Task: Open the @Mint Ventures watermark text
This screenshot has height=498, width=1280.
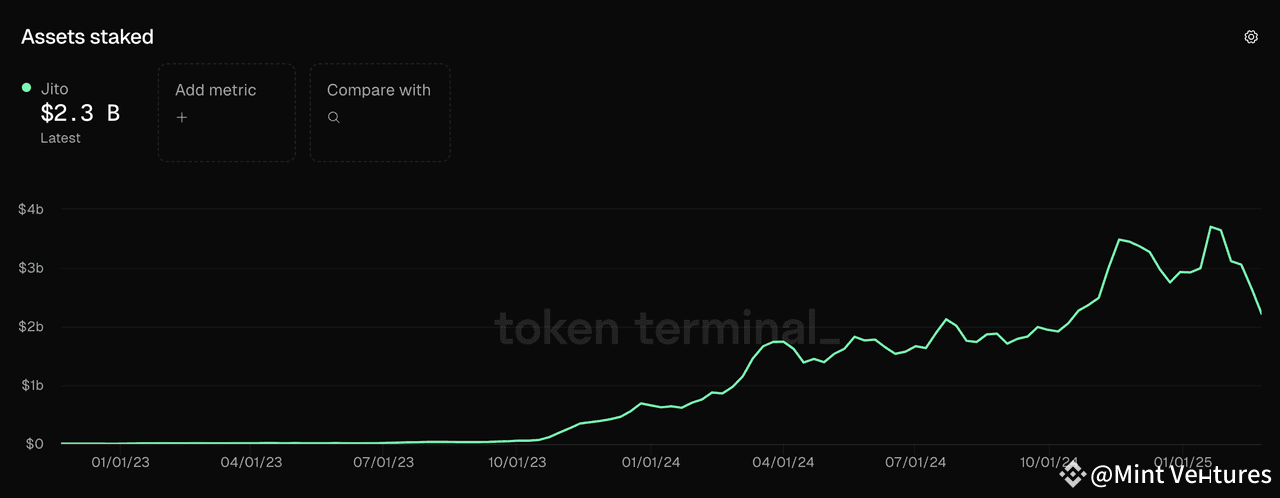Action: tap(1181, 474)
